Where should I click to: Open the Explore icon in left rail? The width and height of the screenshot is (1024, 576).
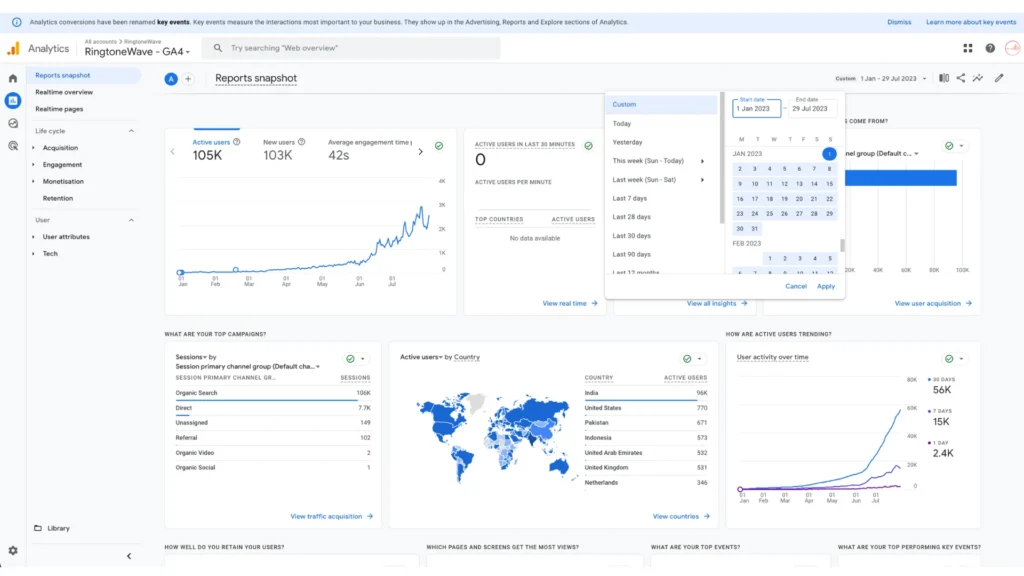click(12, 123)
